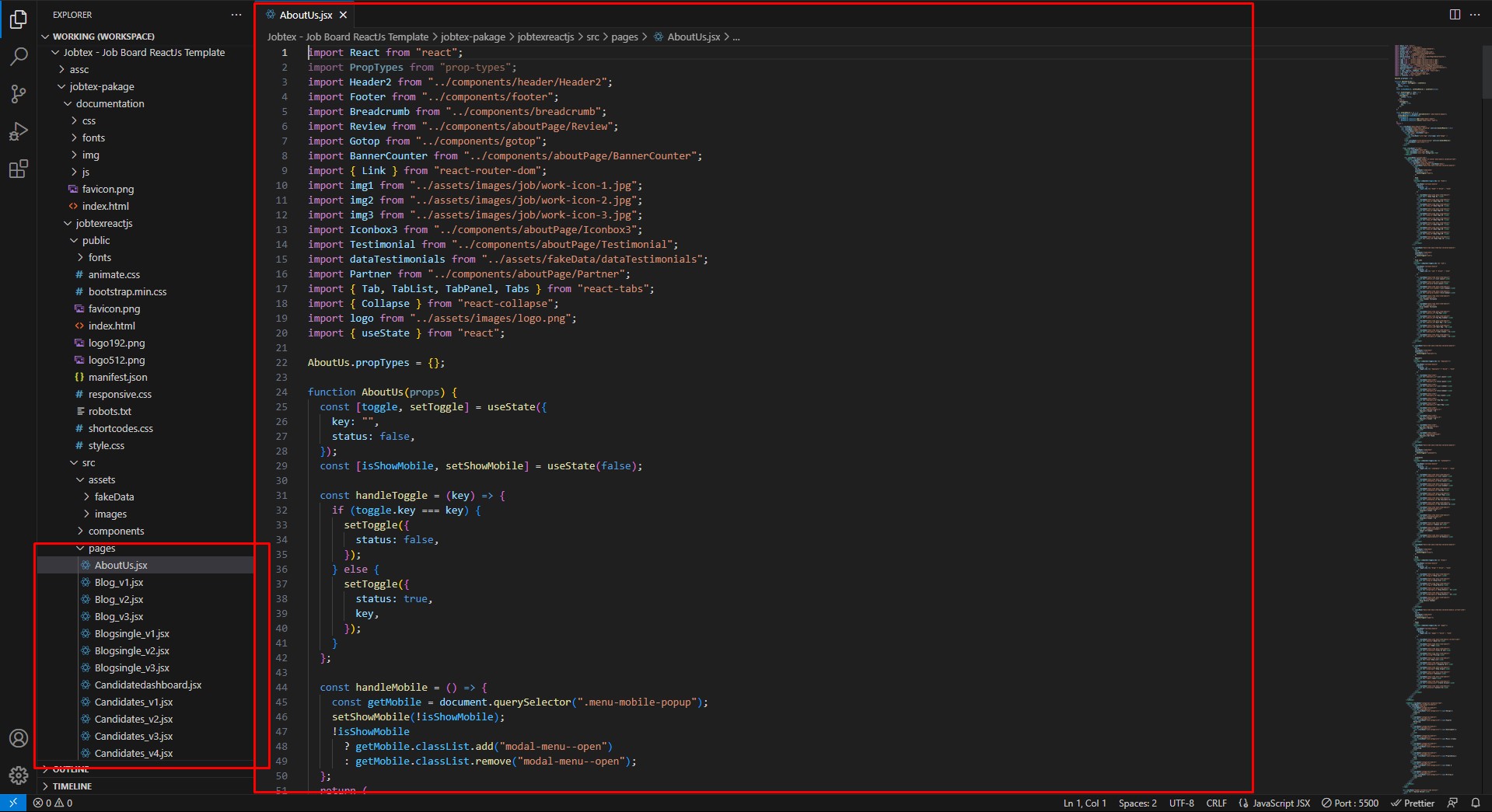Open the notifications bell in status bar
Screen dimensions: 1492x812
click(1475, 803)
